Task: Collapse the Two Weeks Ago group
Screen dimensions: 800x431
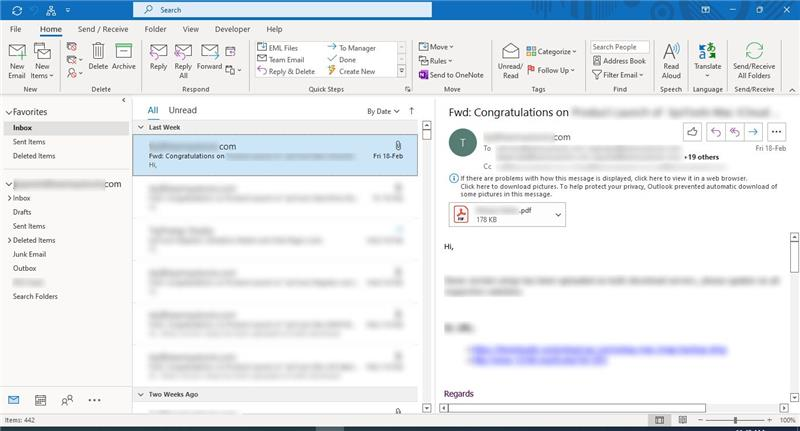Action: pyautogui.click(x=141, y=394)
